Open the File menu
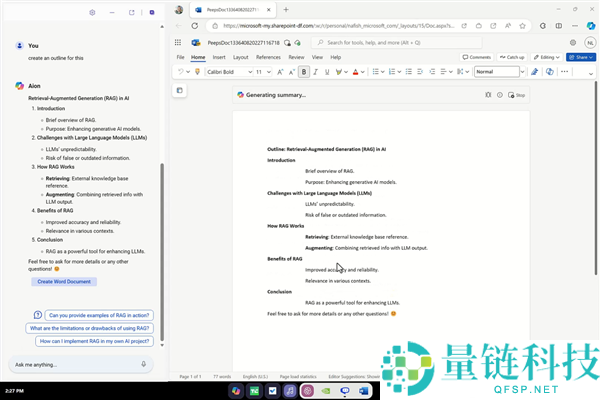The width and height of the screenshot is (600, 400). point(180,57)
